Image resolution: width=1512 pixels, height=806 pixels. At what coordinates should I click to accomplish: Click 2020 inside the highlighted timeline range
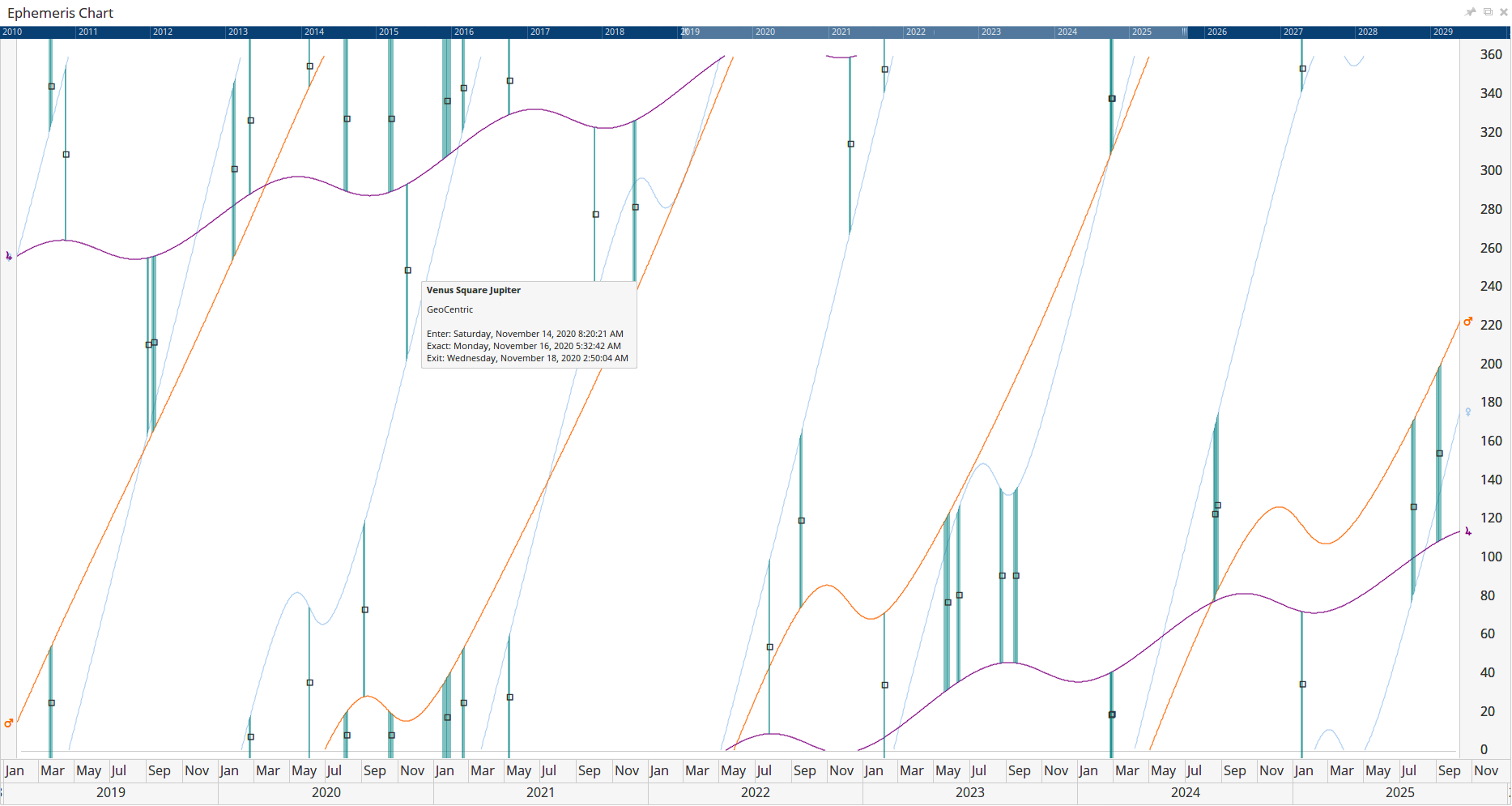(765, 32)
